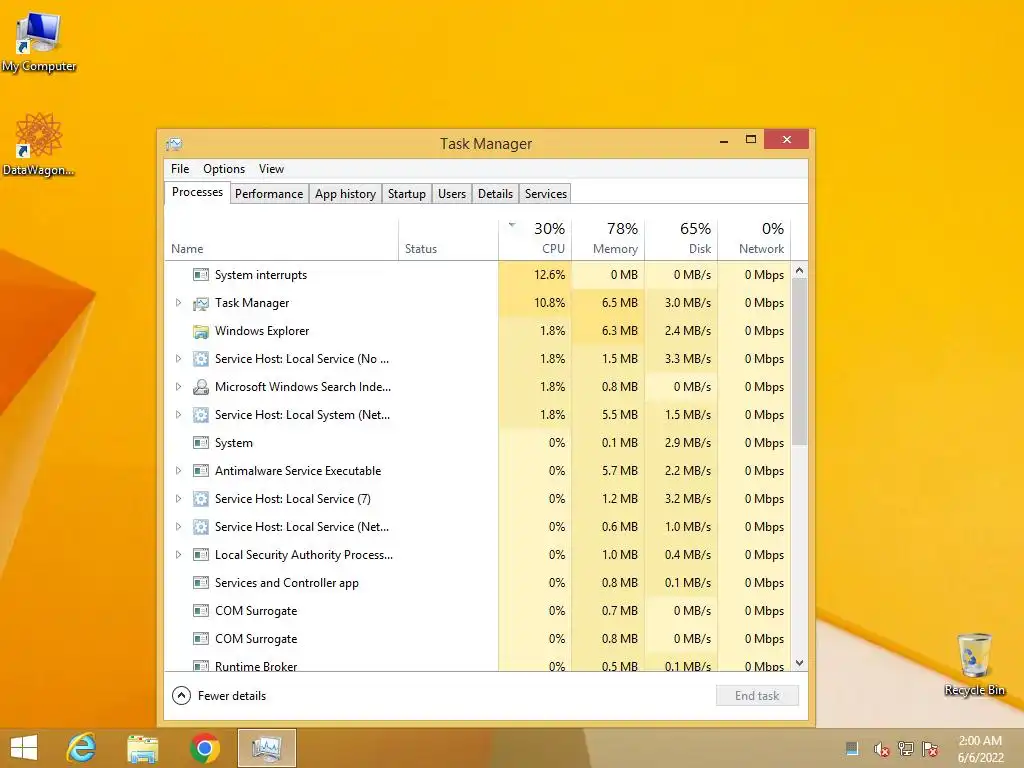This screenshot has width=1024, height=768.
Task: Click the Windows Explorer folder icon
Action: point(201,331)
